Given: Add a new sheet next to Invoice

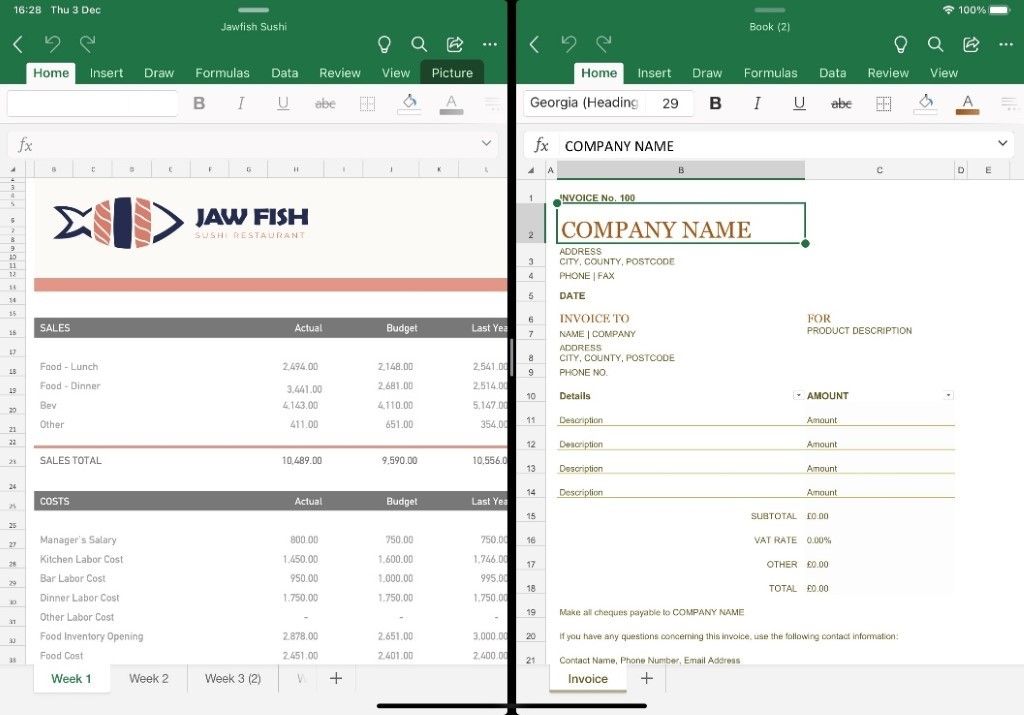Looking at the screenshot, I should pyautogui.click(x=647, y=678).
